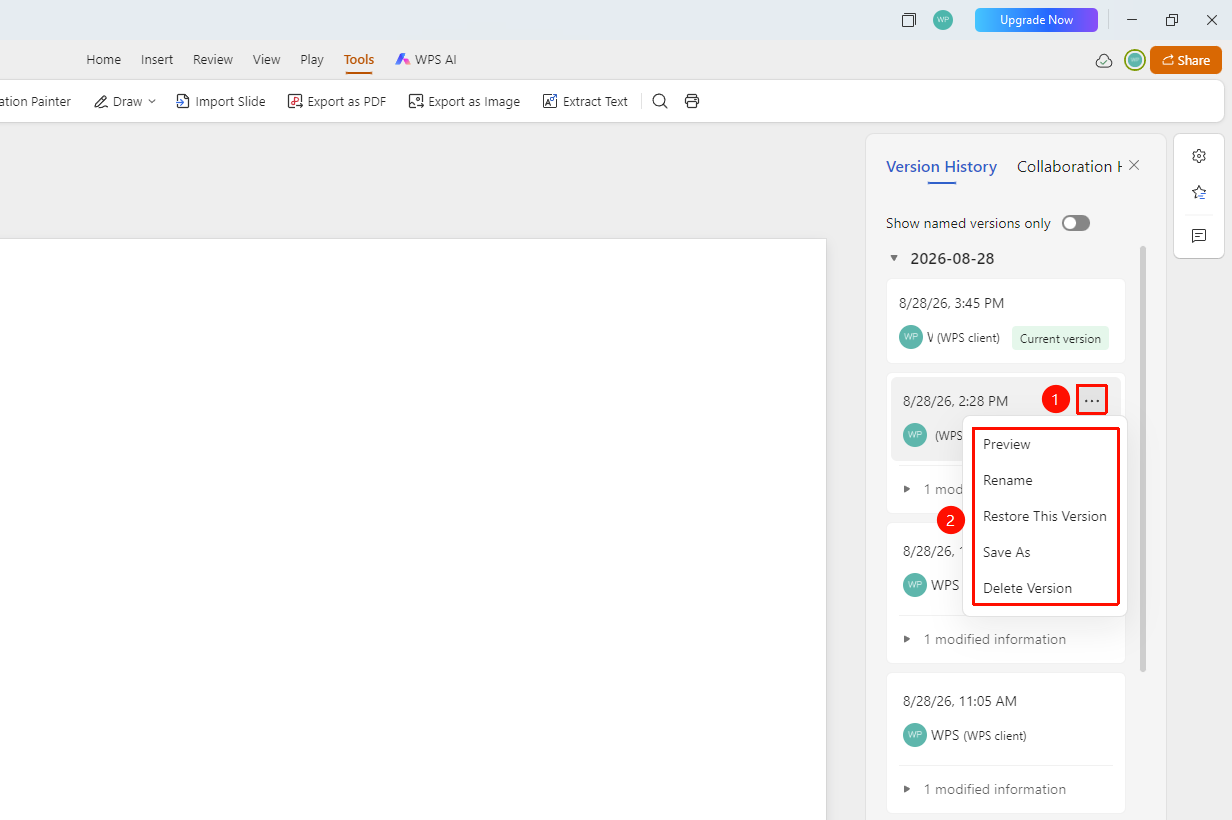The image size is (1232, 820).
Task: Go to the Review tab
Action: (213, 60)
